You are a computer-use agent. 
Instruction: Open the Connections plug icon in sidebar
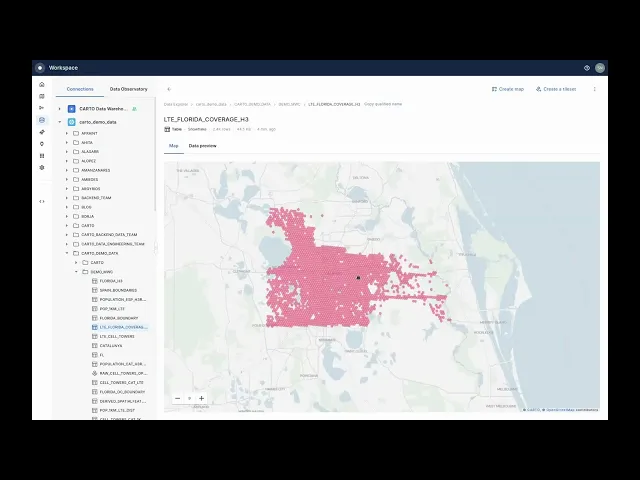tap(42, 132)
